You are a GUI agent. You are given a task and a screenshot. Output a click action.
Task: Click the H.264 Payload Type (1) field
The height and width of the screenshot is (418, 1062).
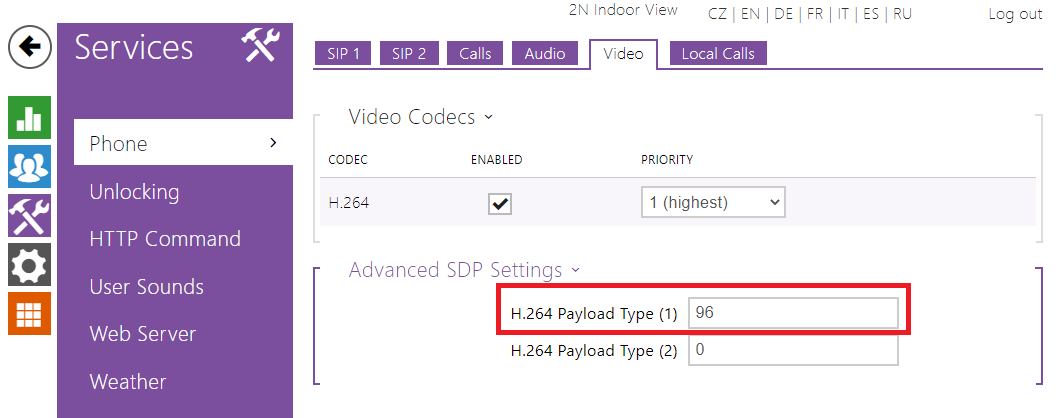793,313
